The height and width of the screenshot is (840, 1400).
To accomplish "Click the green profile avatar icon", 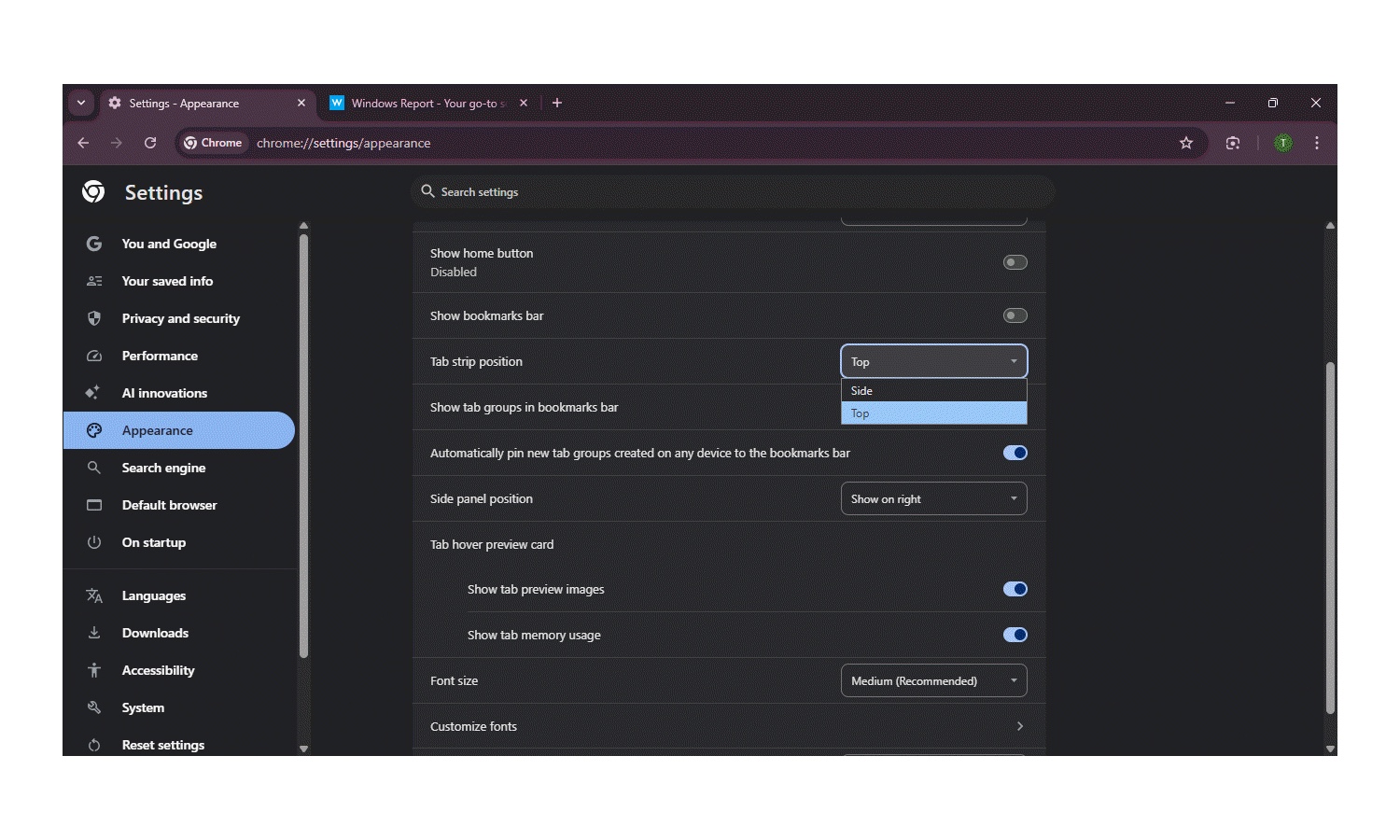I will (x=1283, y=143).
